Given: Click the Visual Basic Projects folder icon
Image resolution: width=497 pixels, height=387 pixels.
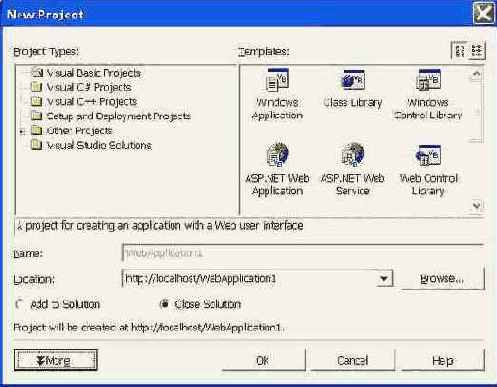Looking at the screenshot, I should (x=37, y=73).
